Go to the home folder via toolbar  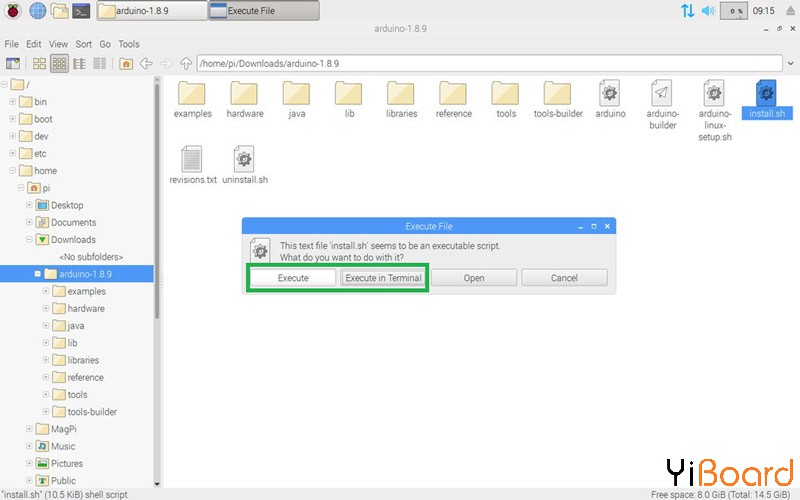coord(126,63)
